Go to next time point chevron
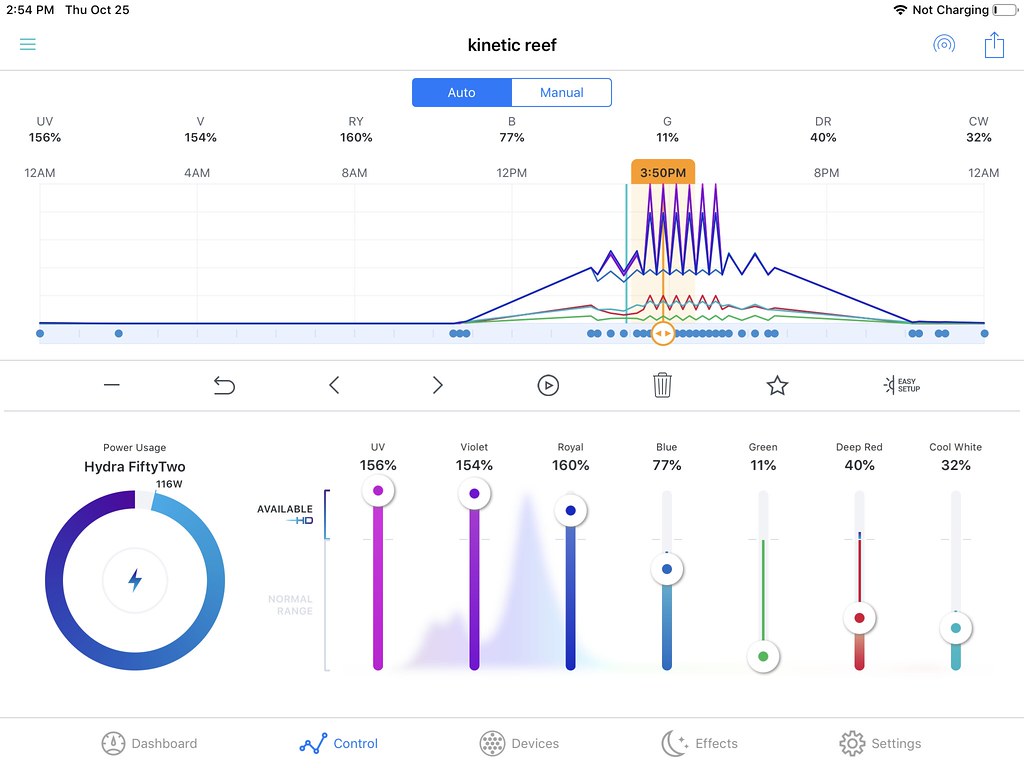 pyautogui.click(x=438, y=385)
